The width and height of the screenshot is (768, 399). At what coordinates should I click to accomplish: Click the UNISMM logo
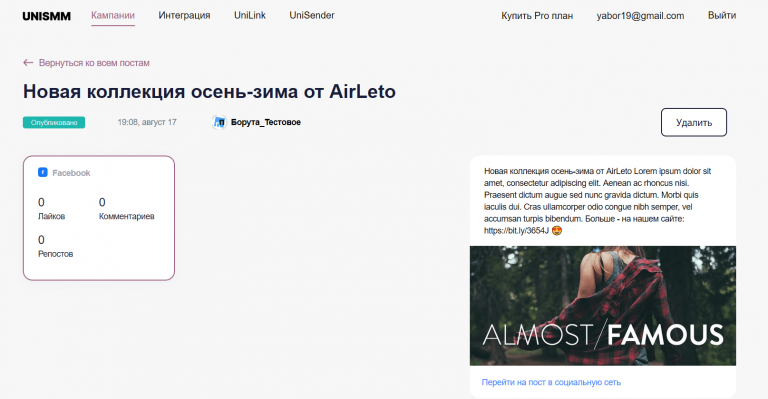pos(47,16)
